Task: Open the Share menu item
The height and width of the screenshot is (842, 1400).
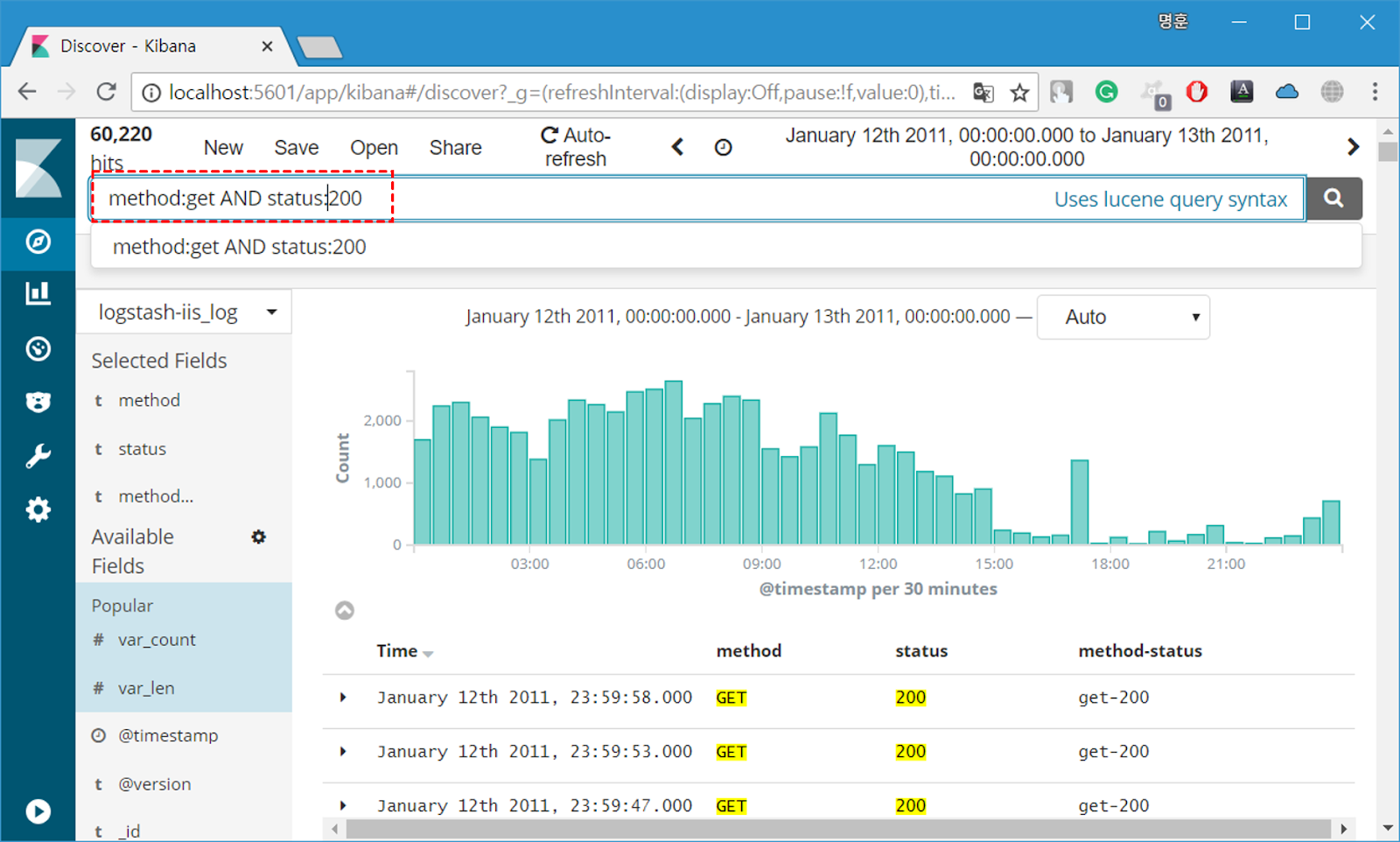Action: 455,147
